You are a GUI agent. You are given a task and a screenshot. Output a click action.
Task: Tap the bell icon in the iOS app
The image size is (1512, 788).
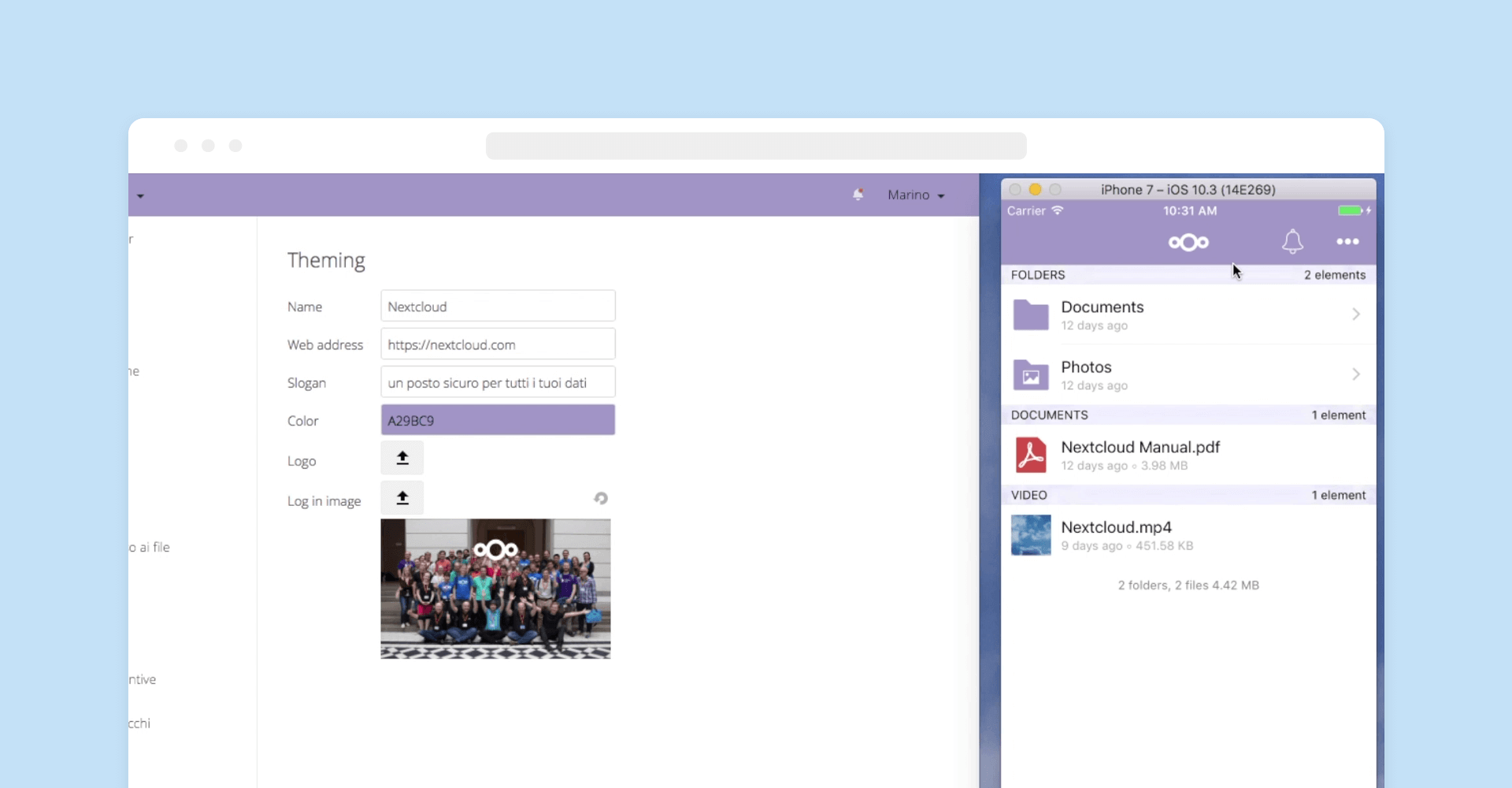1292,242
